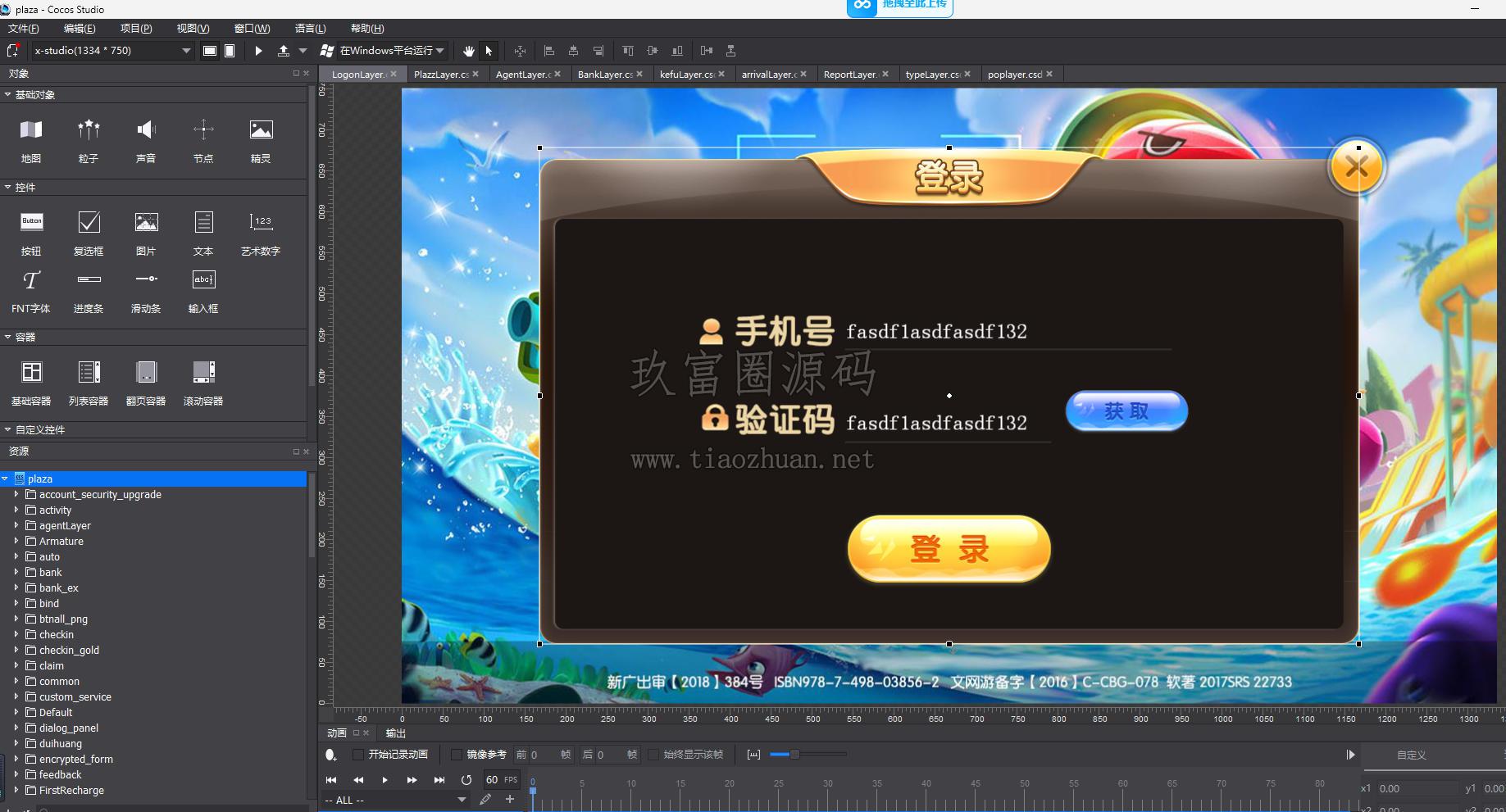Jump to the last frame
This screenshot has height=812, width=1506.
coord(439,780)
